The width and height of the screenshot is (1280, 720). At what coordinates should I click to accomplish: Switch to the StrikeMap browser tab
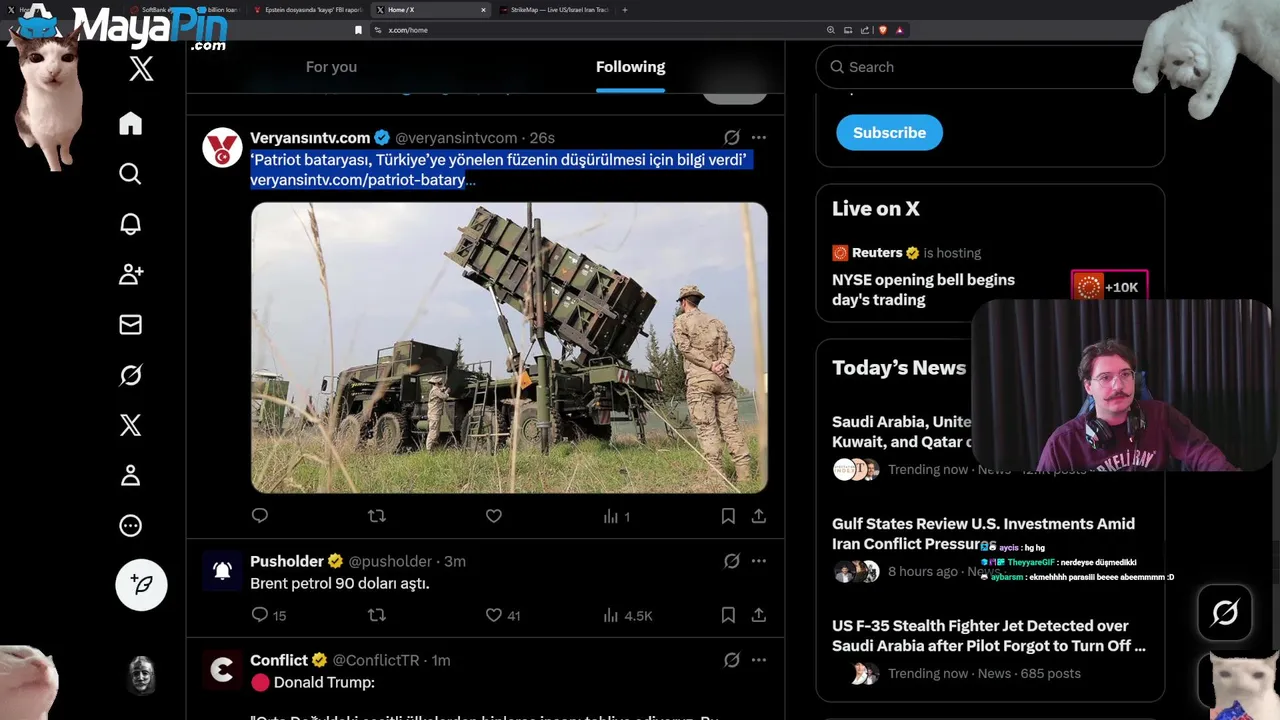coord(554,10)
